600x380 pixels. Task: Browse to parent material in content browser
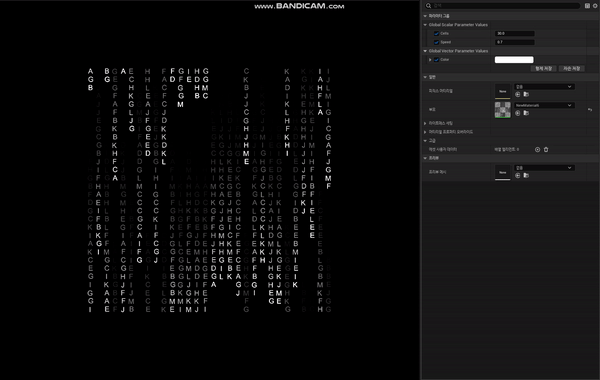[526, 113]
